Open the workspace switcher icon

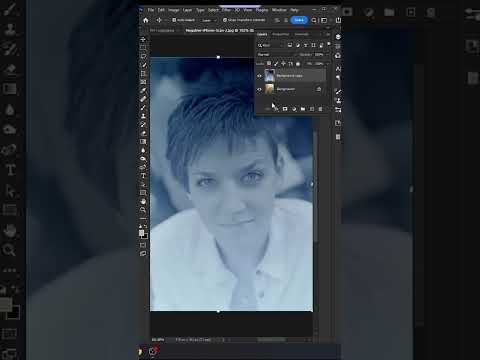(x=324, y=20)
